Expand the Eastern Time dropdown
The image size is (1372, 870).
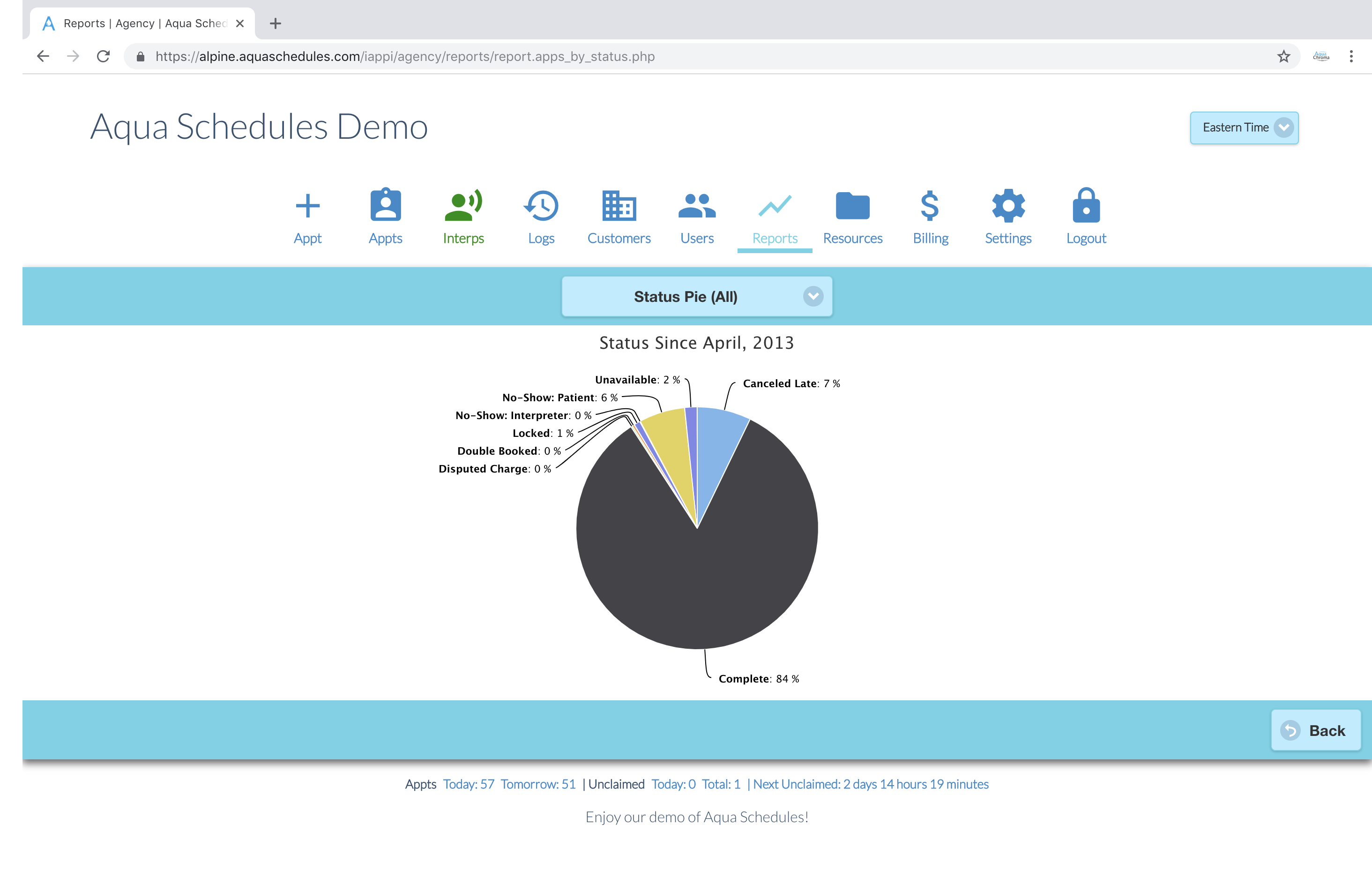[x=1244, y=127]
